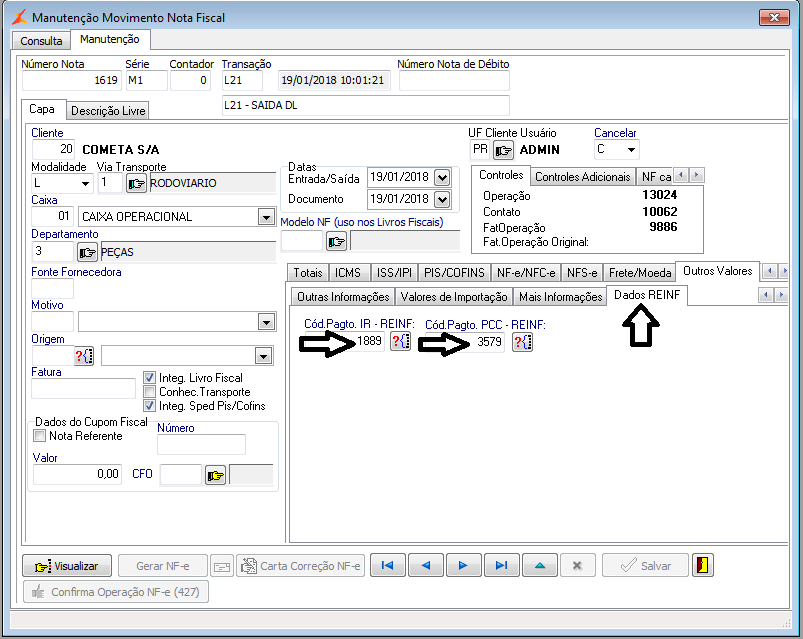Click Departamento search hand icon
The width and height of the screenshot is (803, 639).
click(x=87, y=251)
